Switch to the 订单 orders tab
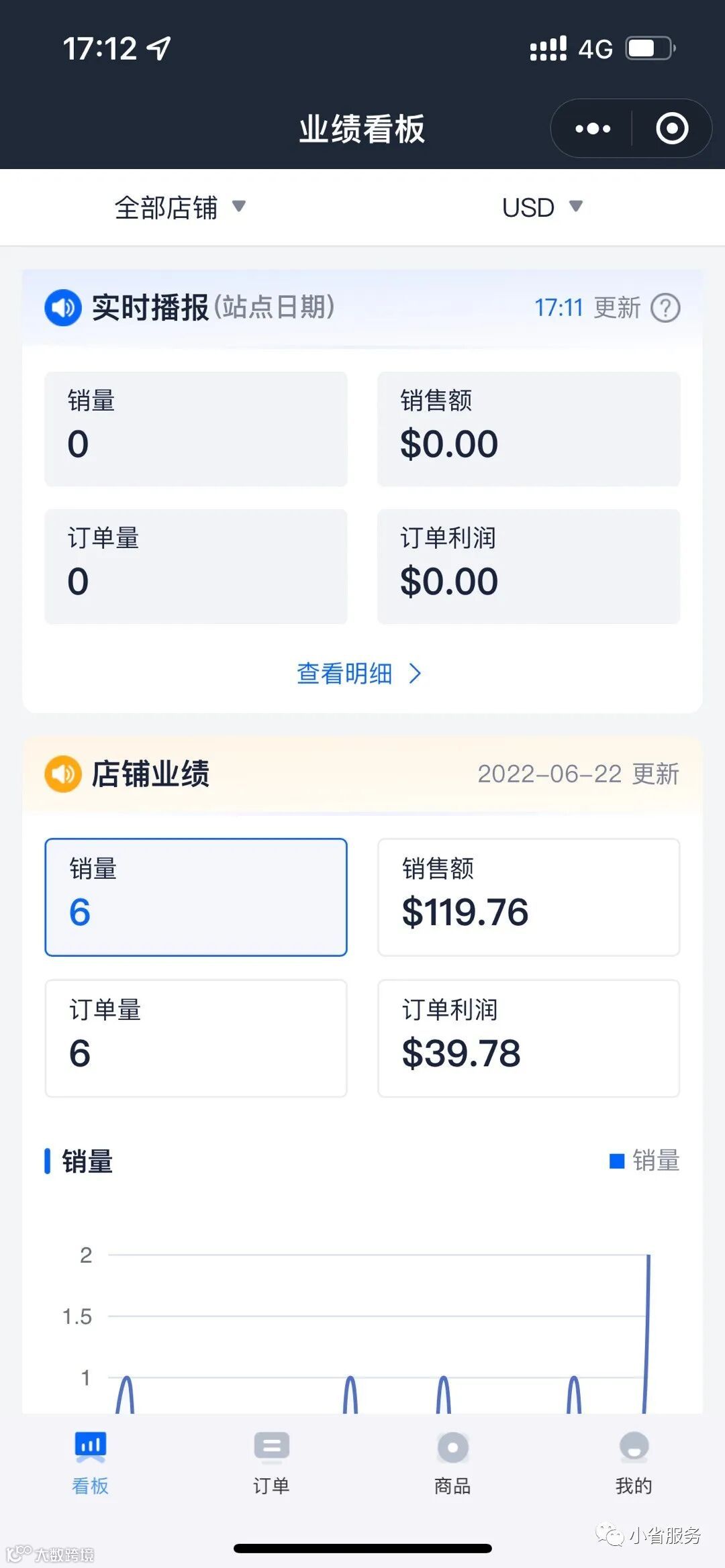The width and height of the screenshot is (725, 1568). pyautogui.click(x=271, y=1460)
